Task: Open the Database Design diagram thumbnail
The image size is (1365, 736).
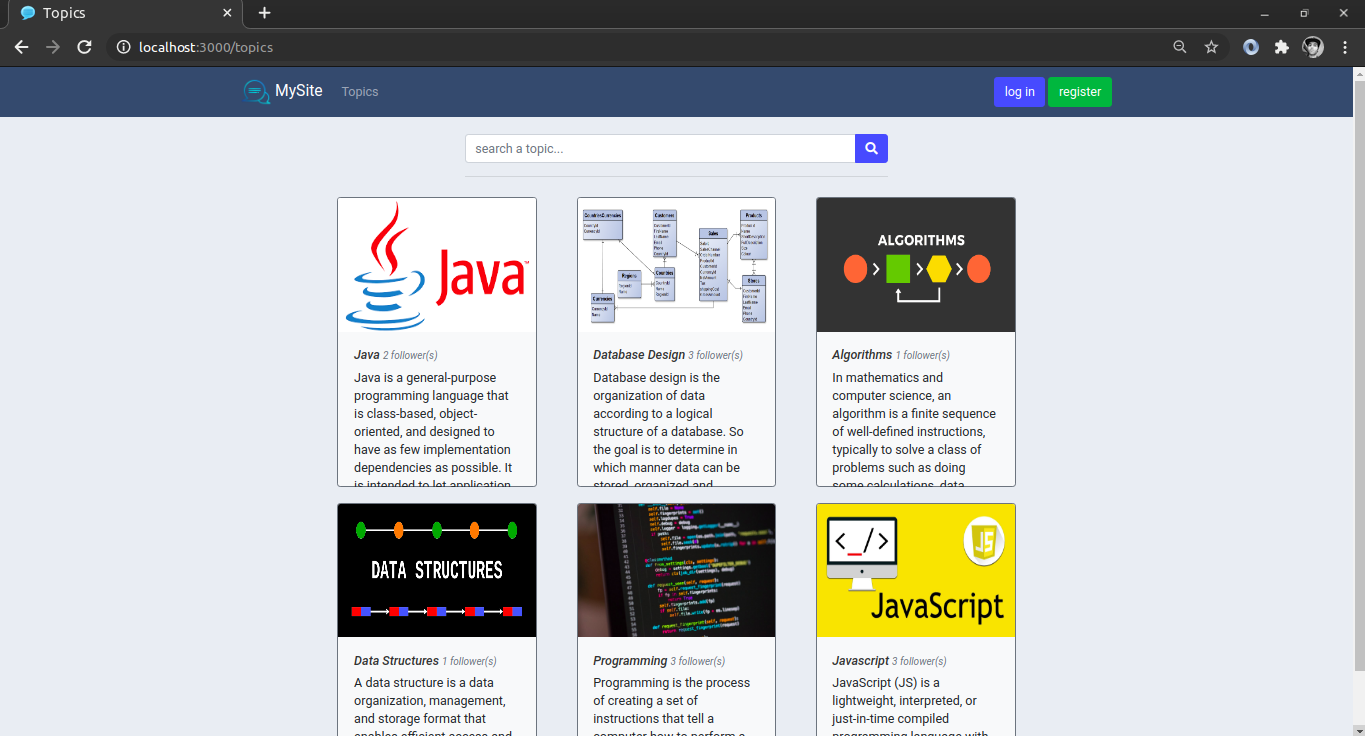Action: [x=676, y=265]
